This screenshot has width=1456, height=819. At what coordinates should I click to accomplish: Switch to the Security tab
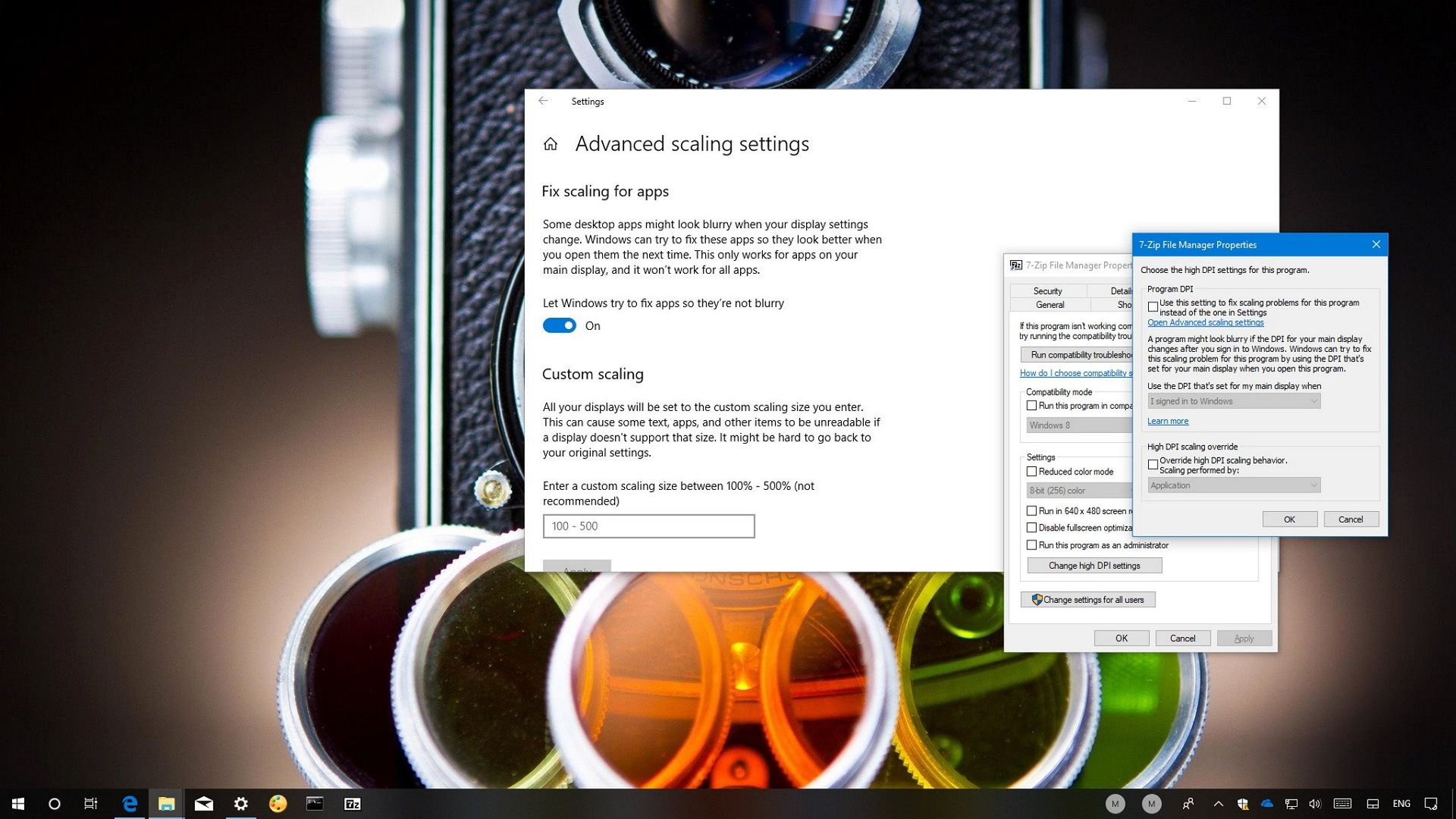pos(1047,290)
